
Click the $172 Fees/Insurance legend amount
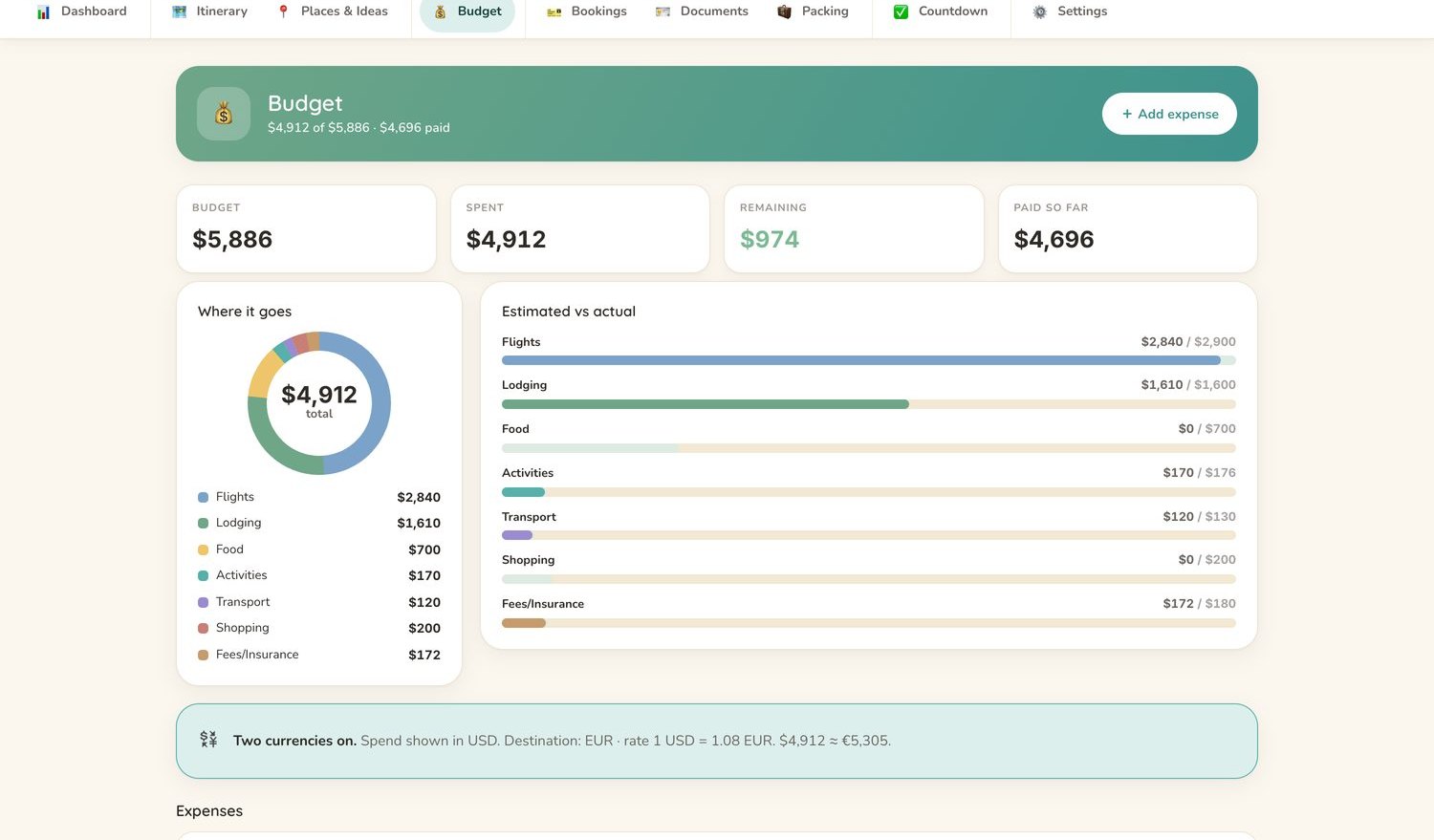pyautogui.click(x=424, y=655)
